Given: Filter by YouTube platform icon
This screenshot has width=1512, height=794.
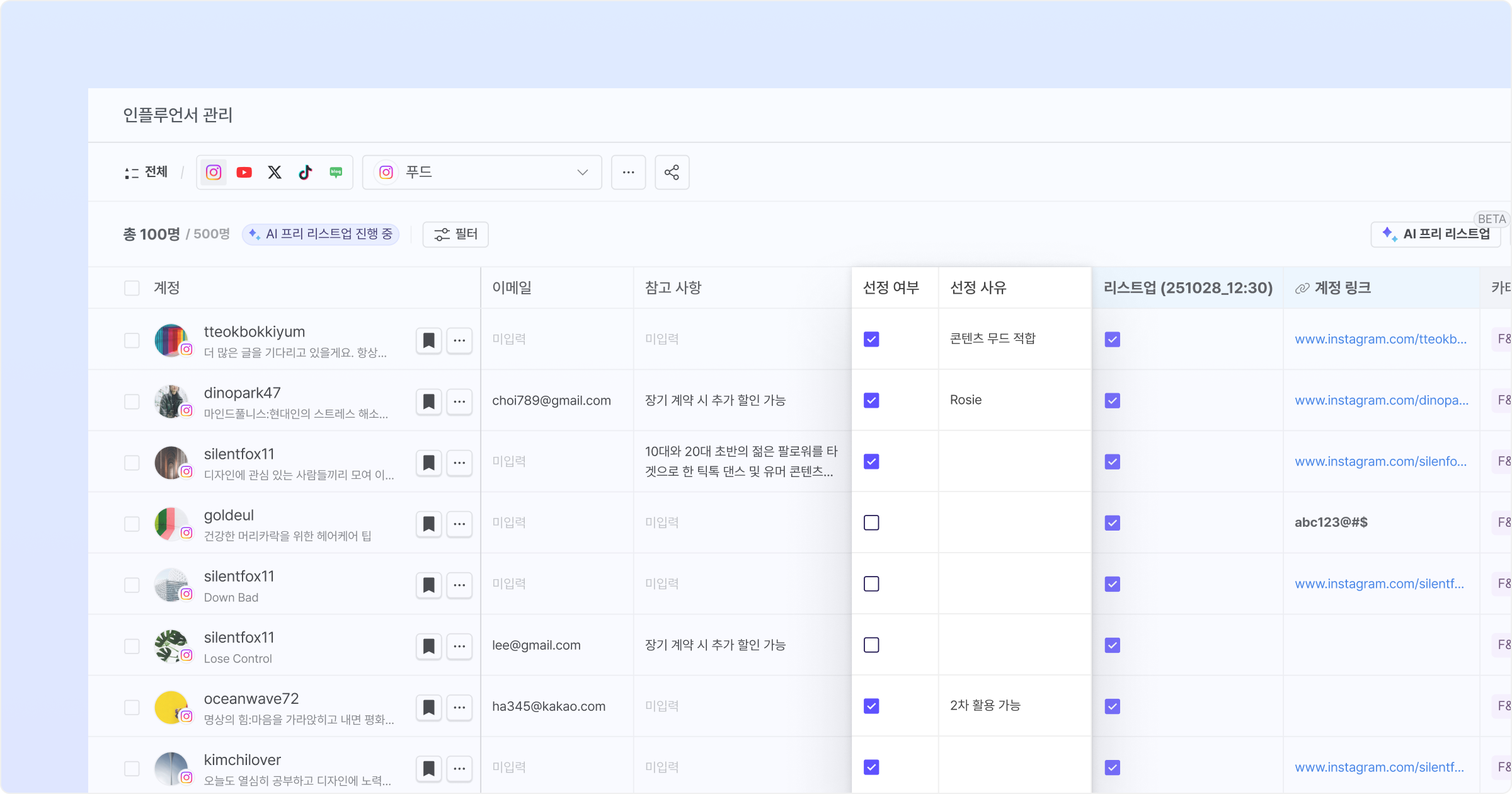Looking at the screenshot, I should [244, 172].
